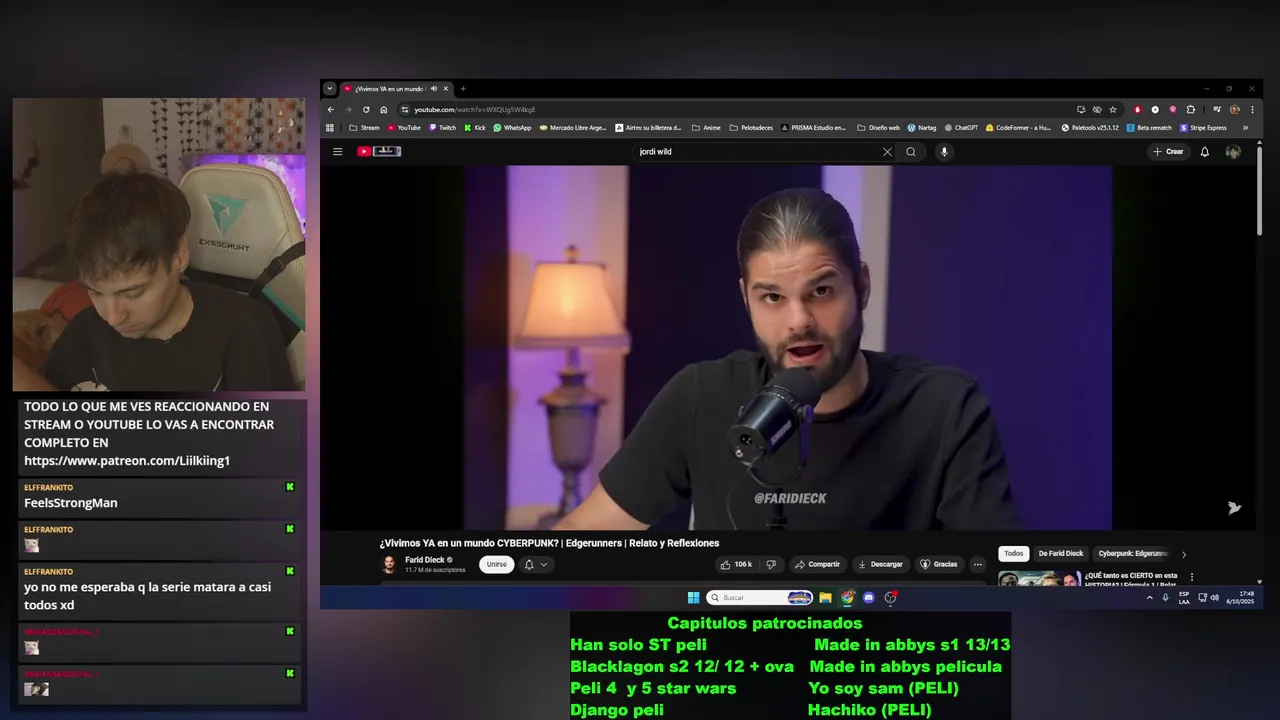Click the Gracias button
Image resolution: width=1280 pixels, height=720 pixels.
tap(939, 564)
